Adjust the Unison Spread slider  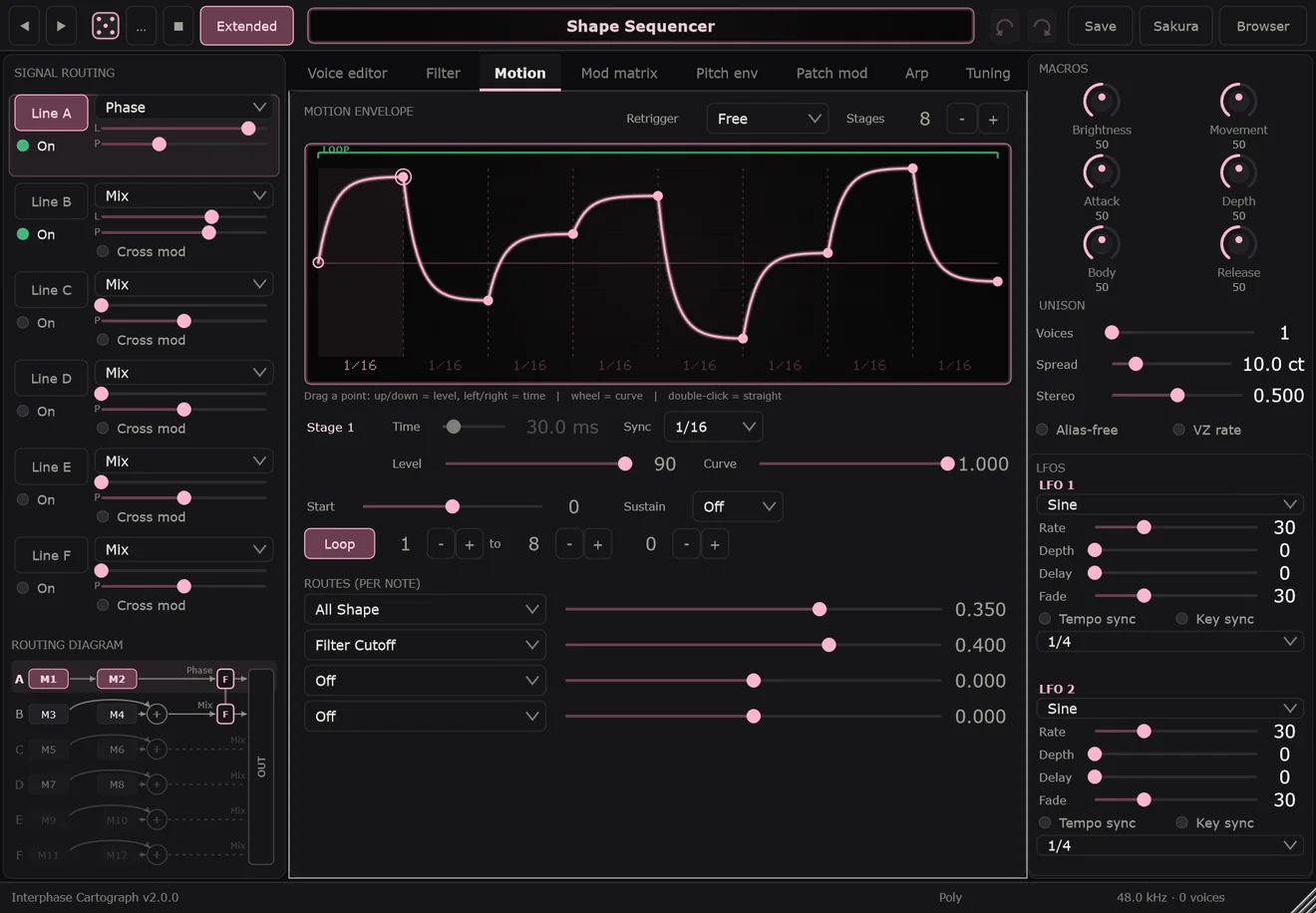coord(1171,365)
